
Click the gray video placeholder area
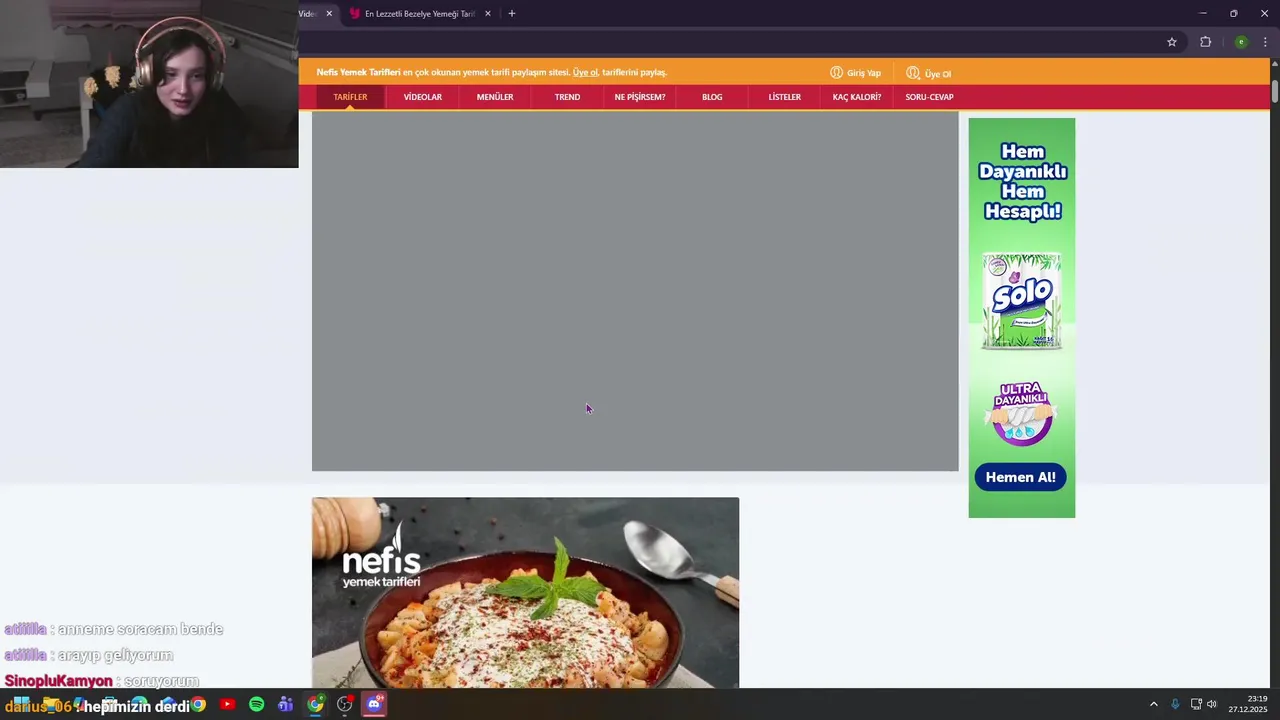click(635, 291)
